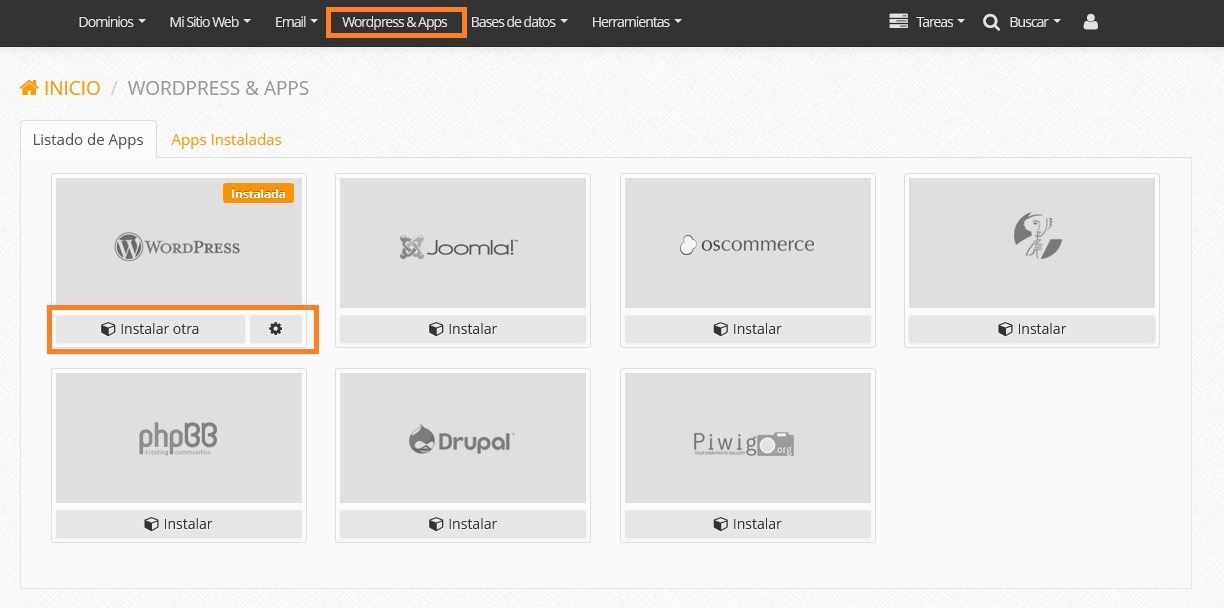Expand the Mi Sitio Web menu
Viewport: 1224px width, 608px height.
pyautogui.click(x=210, y=22)
